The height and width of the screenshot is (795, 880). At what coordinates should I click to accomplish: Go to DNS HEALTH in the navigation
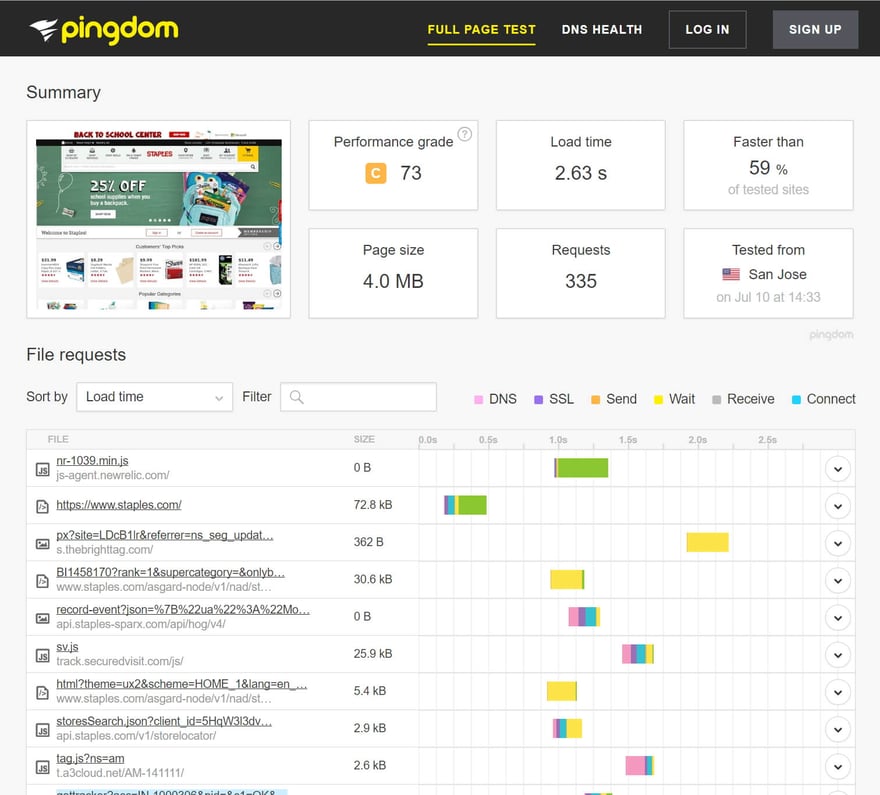[602, 29]
